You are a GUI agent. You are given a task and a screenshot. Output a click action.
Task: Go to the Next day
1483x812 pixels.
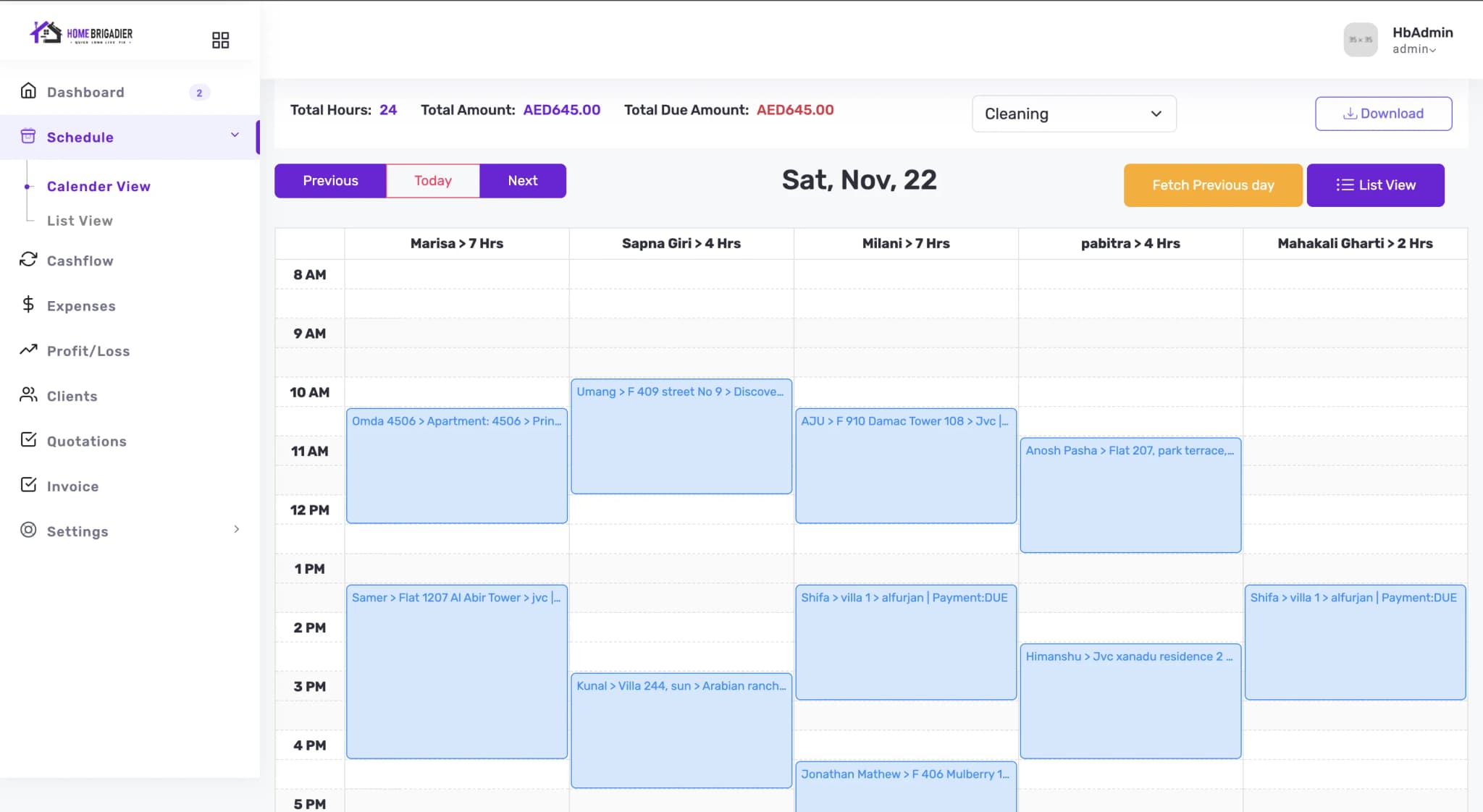pyautogui.click(x=522, y=181)
